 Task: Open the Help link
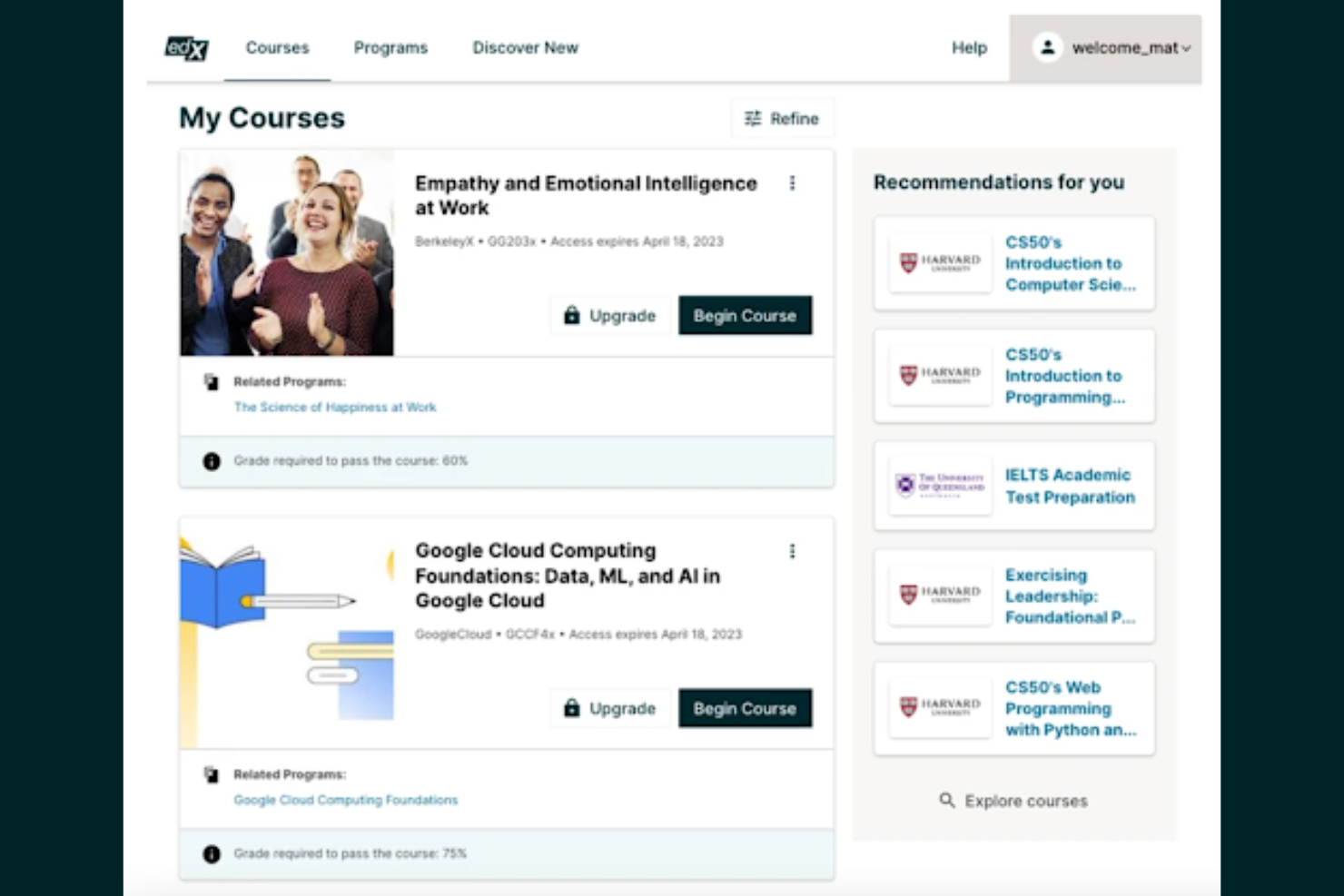(969, 48)
